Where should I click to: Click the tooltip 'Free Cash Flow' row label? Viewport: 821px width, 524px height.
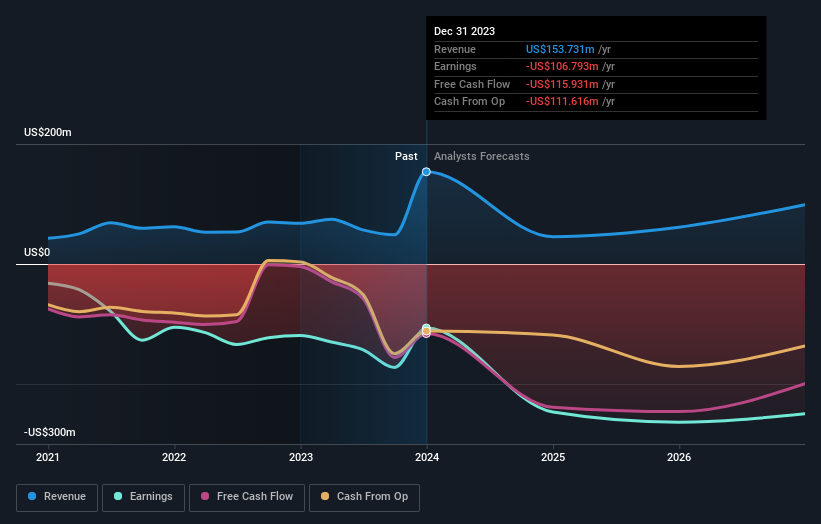click(x=472, y=84)
